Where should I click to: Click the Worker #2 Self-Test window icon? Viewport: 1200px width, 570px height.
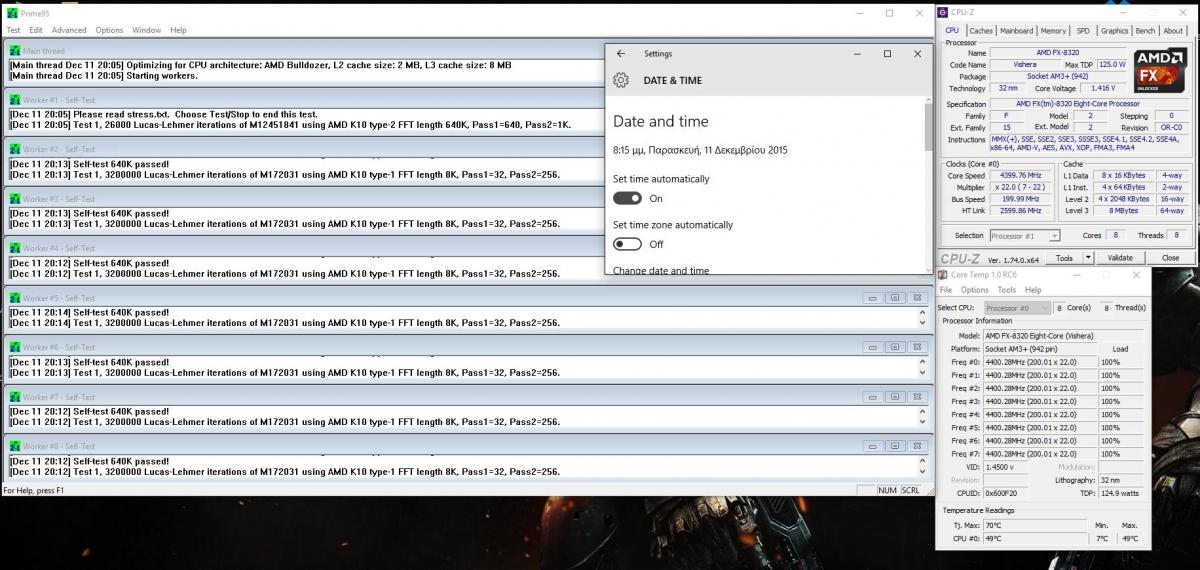pos(15,149)
